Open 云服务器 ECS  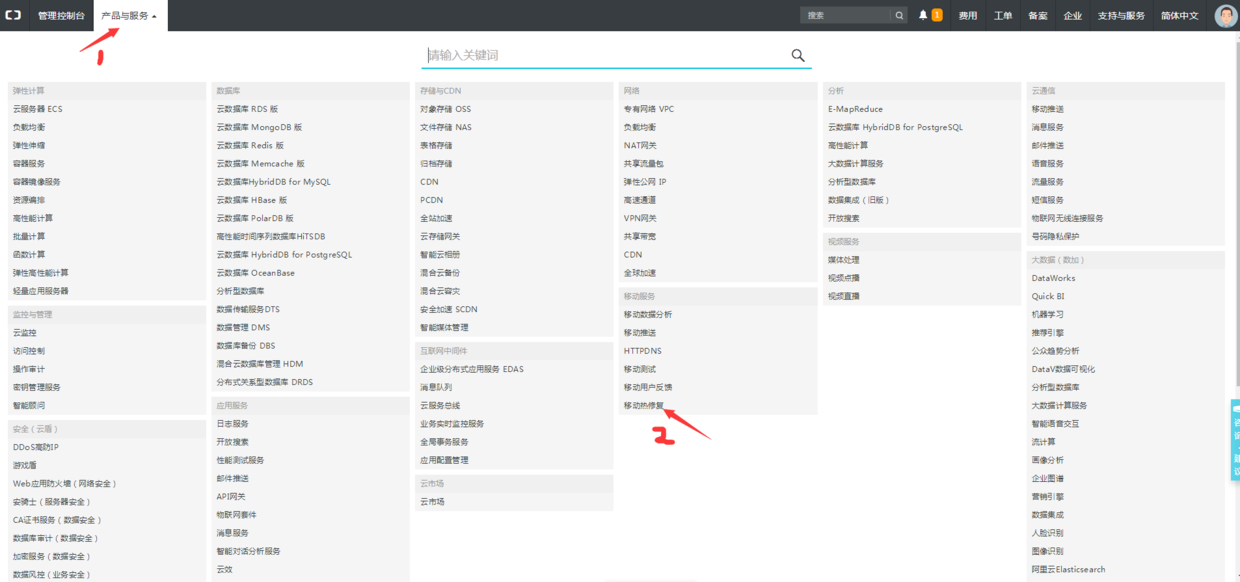(38, 109)
